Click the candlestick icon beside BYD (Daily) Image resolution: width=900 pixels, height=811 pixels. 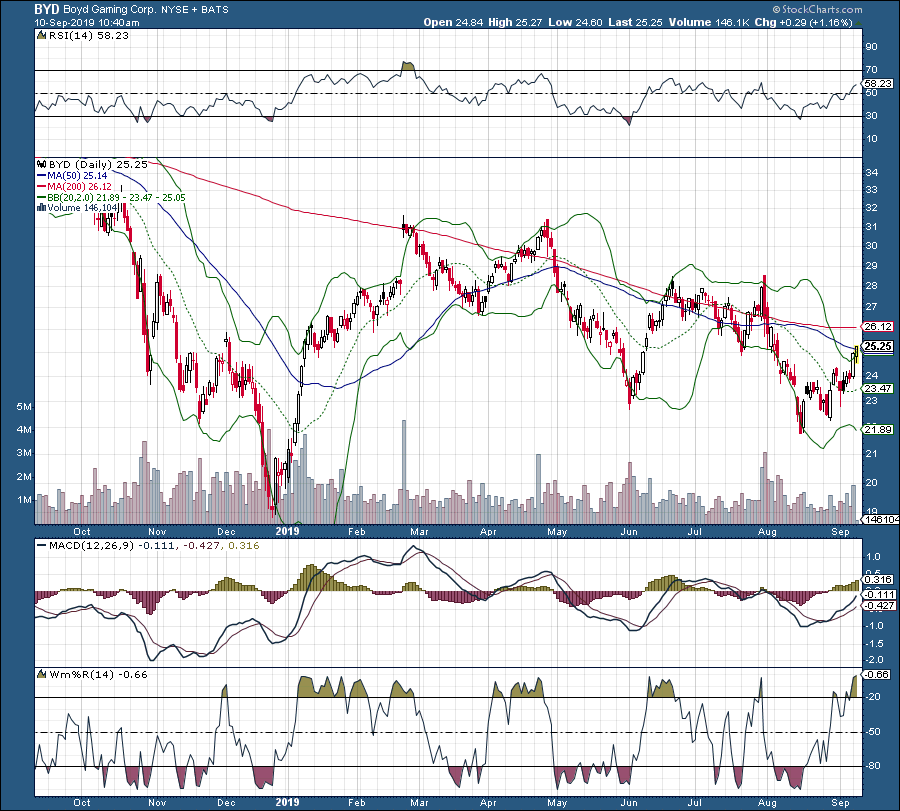point(41,165)
